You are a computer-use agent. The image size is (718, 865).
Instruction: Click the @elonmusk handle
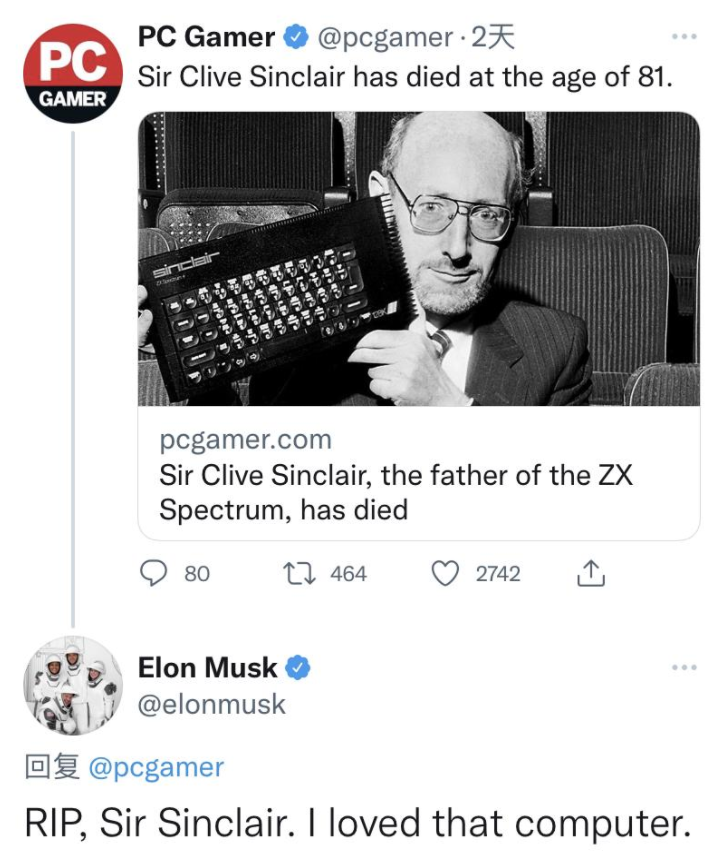(212, 704)
